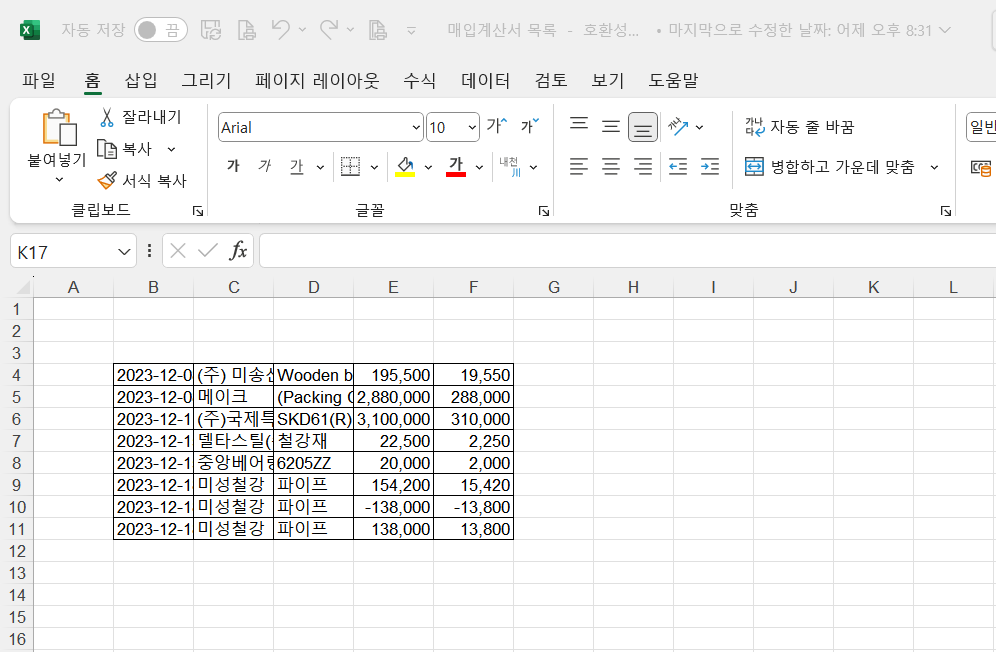Click the Save icon in title bar
The height and width of the screenshot is (652, 996).
(x=211, y=30)
